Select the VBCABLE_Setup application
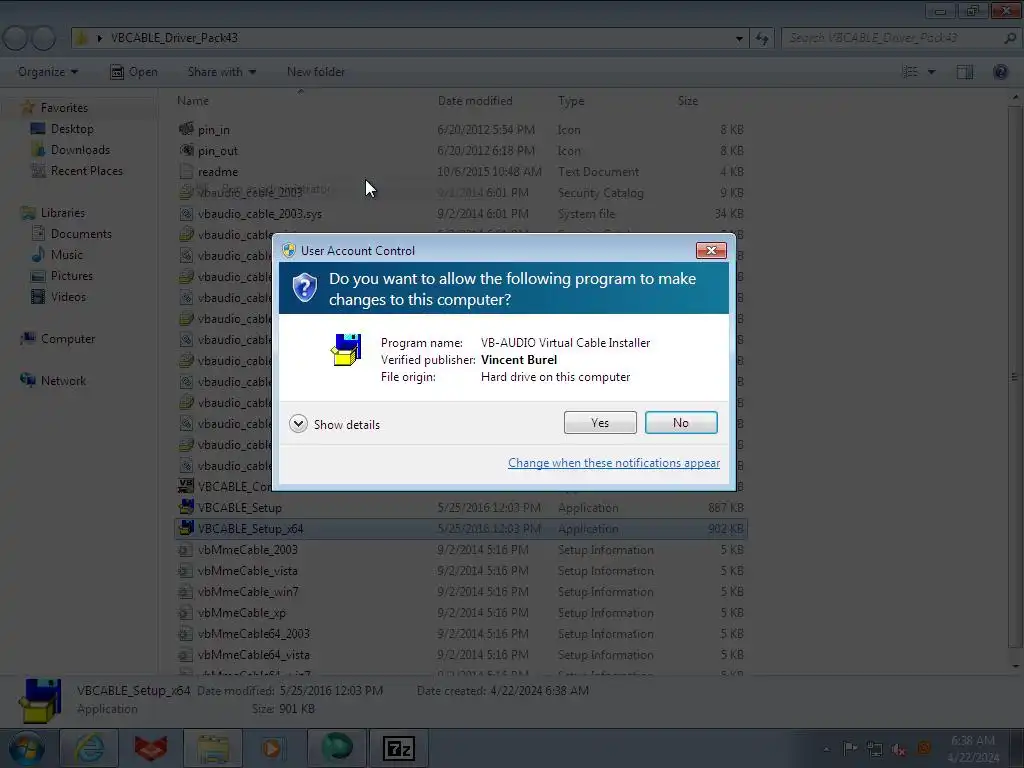This screenshot has width=1024, height=768. click(x=460, y=507)
